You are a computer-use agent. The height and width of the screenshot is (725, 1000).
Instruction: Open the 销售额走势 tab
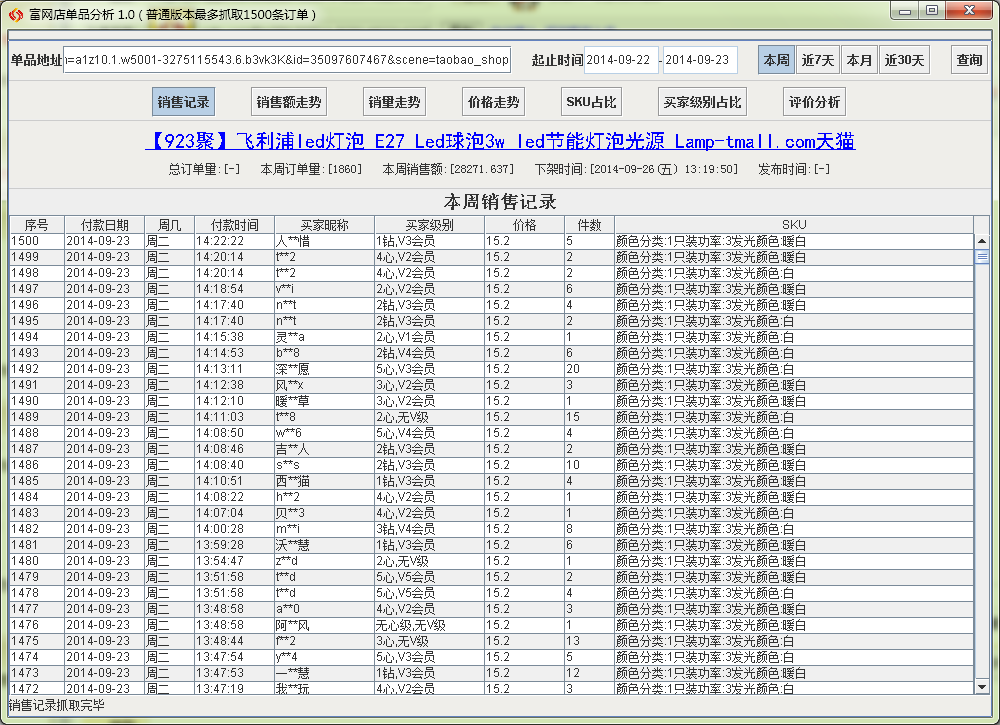point(288,102)
